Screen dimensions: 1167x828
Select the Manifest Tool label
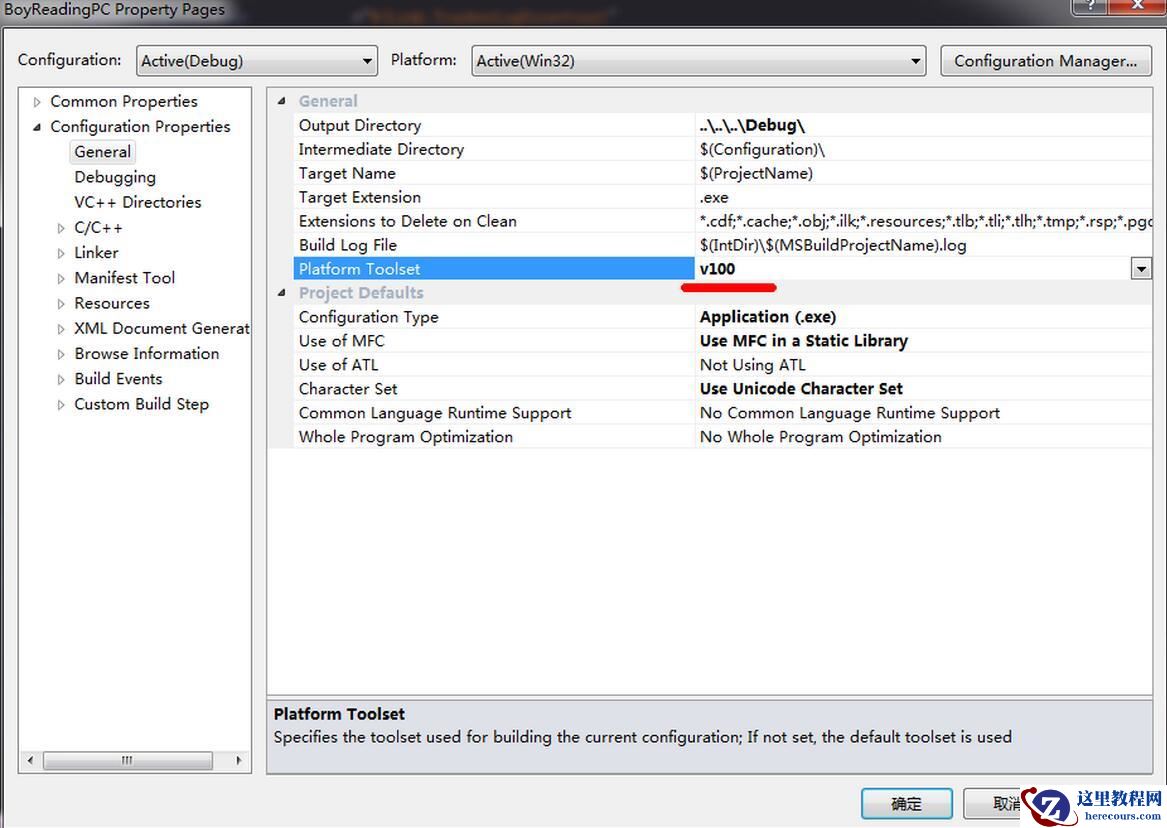click(124, 278)
